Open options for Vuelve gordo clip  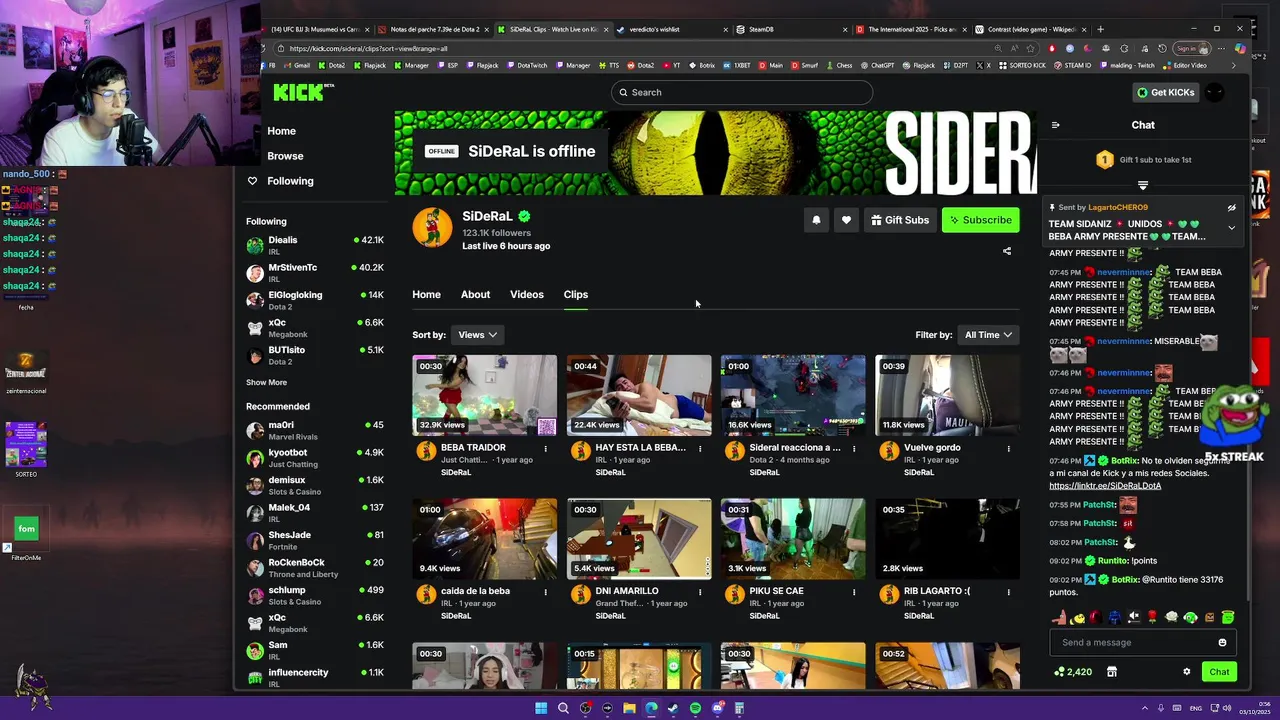tap(1008, 449)
